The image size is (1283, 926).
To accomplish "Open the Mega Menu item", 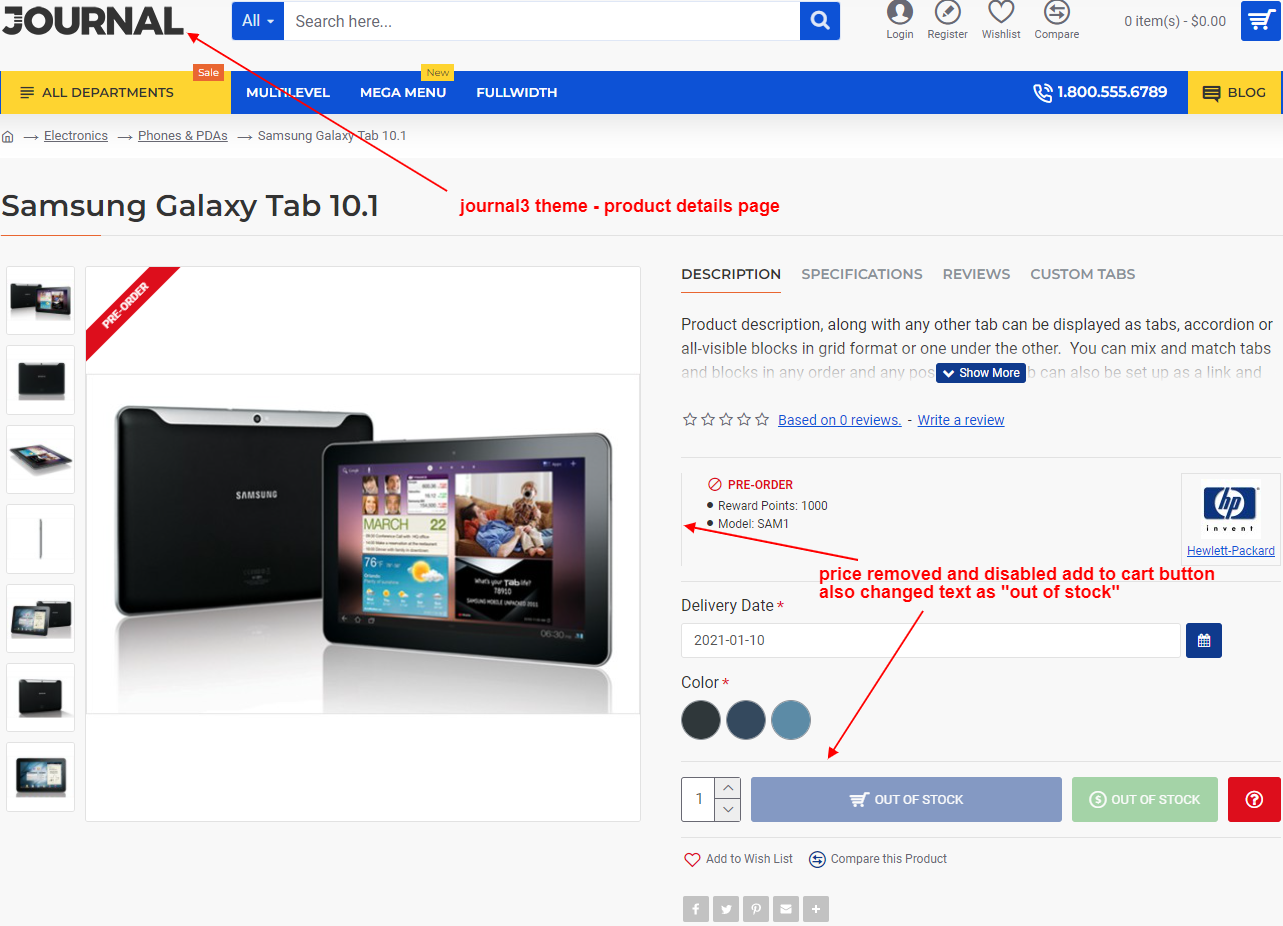I will pyautogui.click(x=403, y=92).
